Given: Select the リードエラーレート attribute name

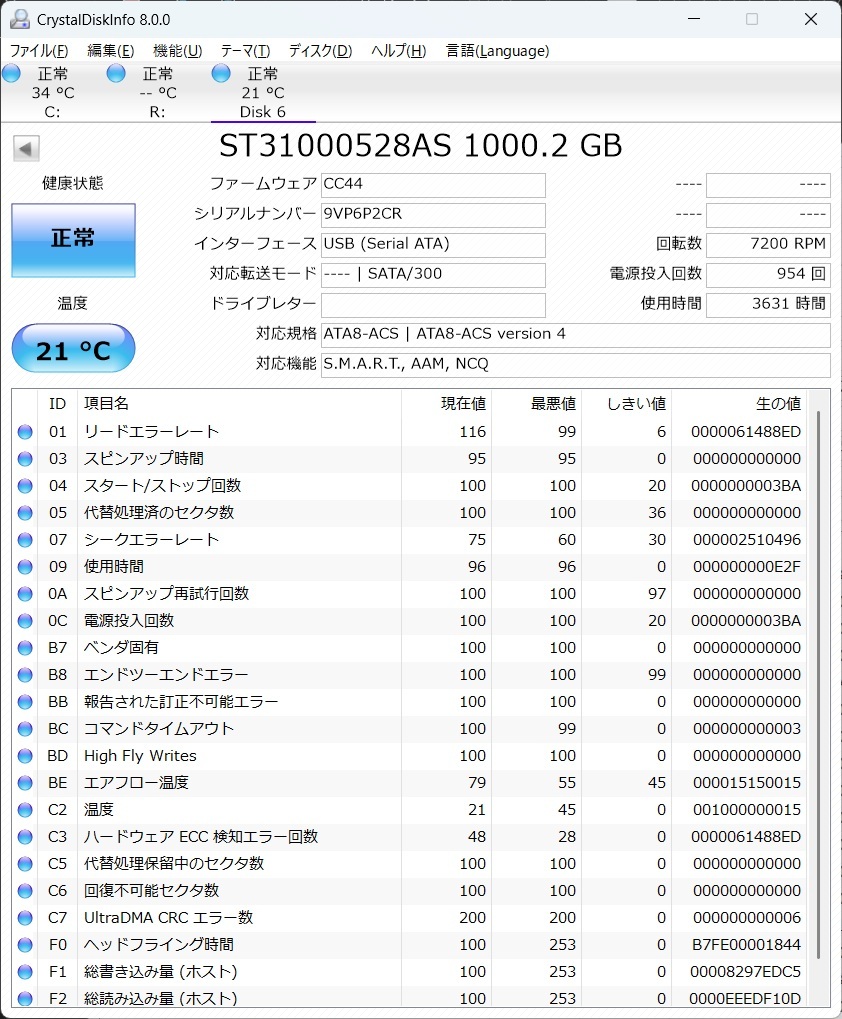Looking at the screenshot, I should 151,432.
